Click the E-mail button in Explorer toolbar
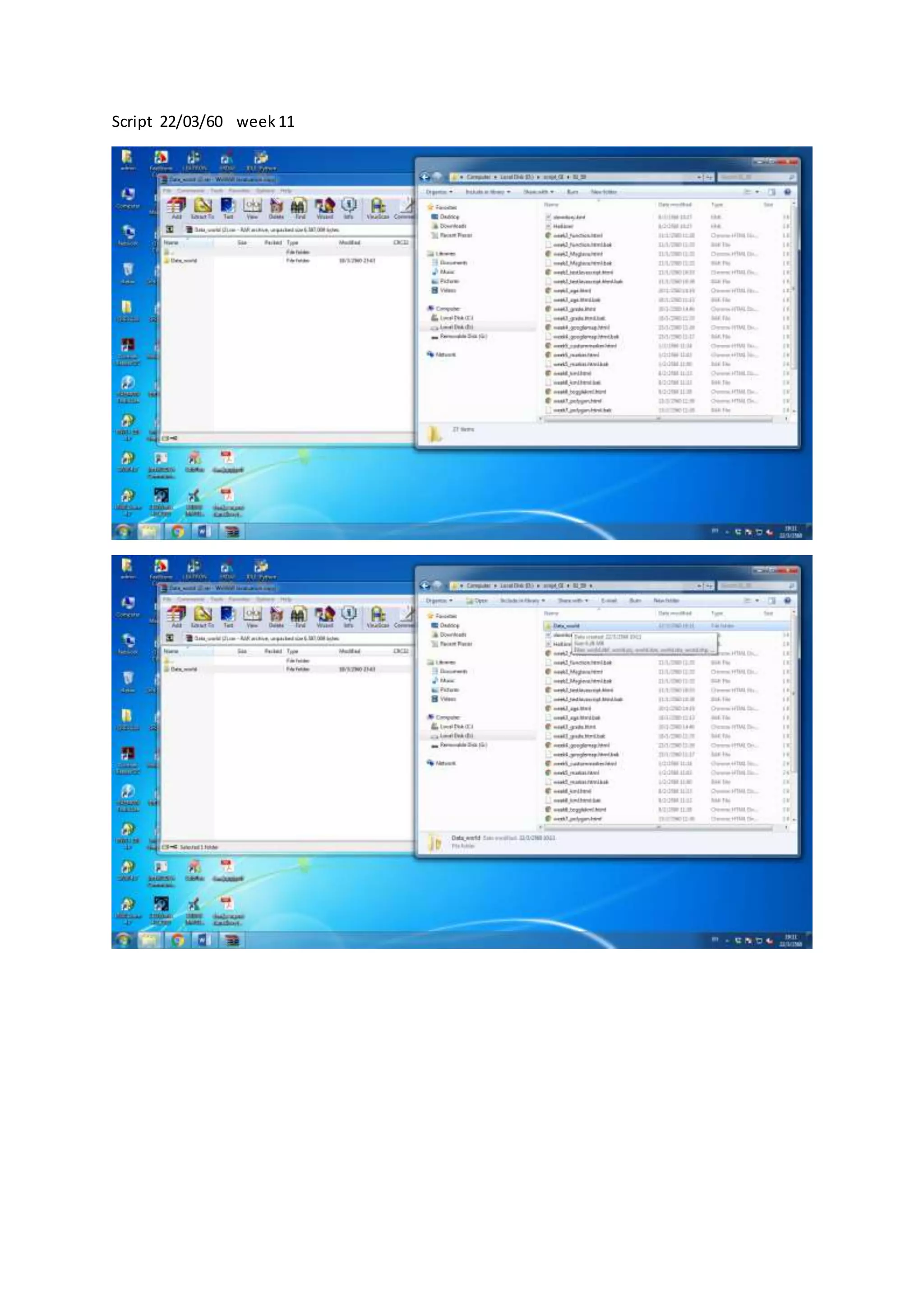The width and height of the screenshot is (924, 1307). pyautogui.click(x=609, y=601)
